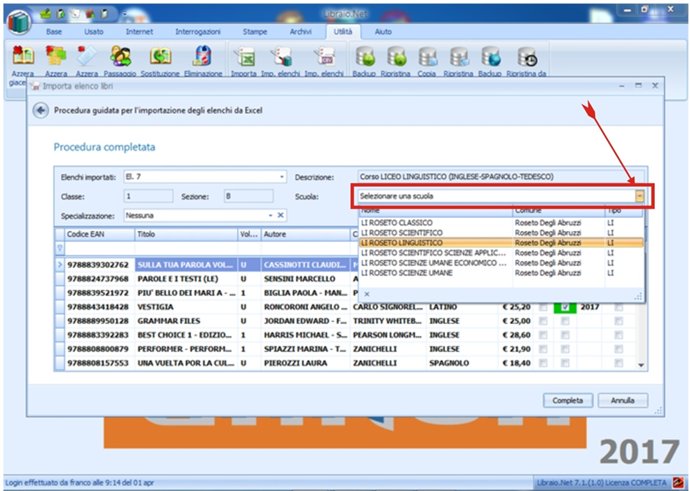Click the Librario.Net books application orb

click(18, 23)
